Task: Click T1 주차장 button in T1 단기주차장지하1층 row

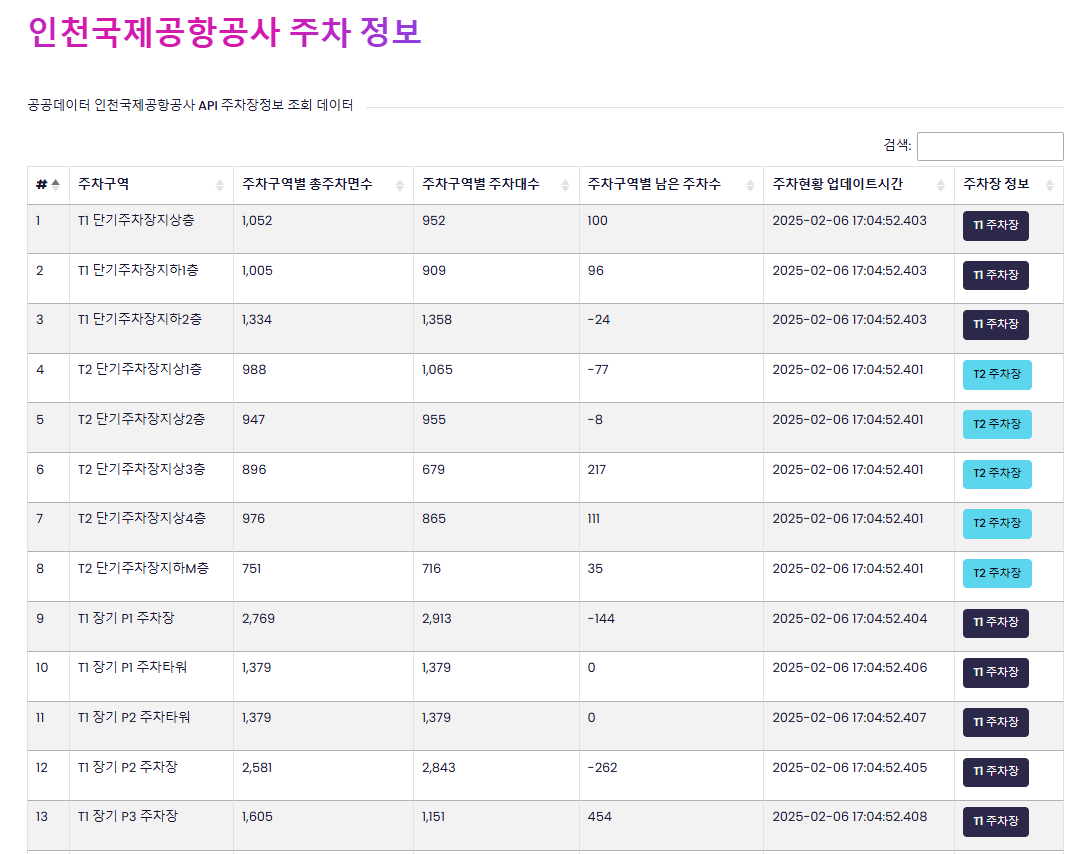Action: [996, 275]
